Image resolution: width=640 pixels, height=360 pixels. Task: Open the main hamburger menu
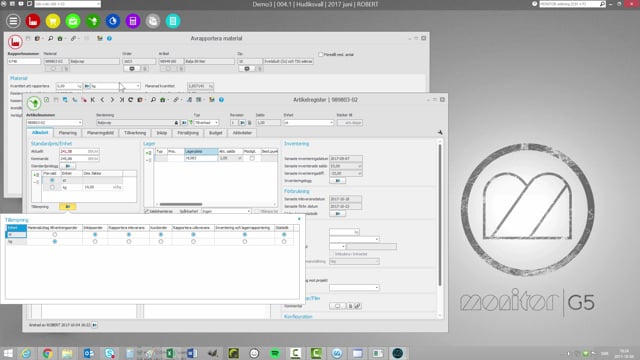coord(13,21)
